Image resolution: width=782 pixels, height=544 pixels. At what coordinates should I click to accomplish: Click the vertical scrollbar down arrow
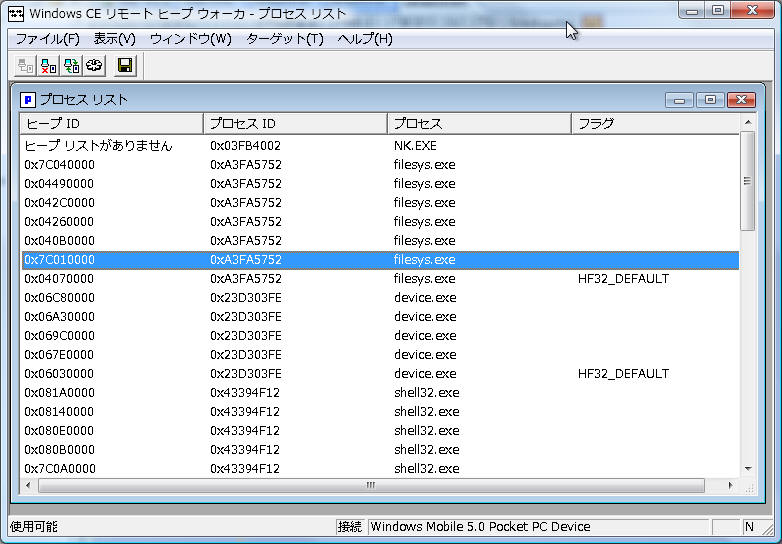[748, 469]
